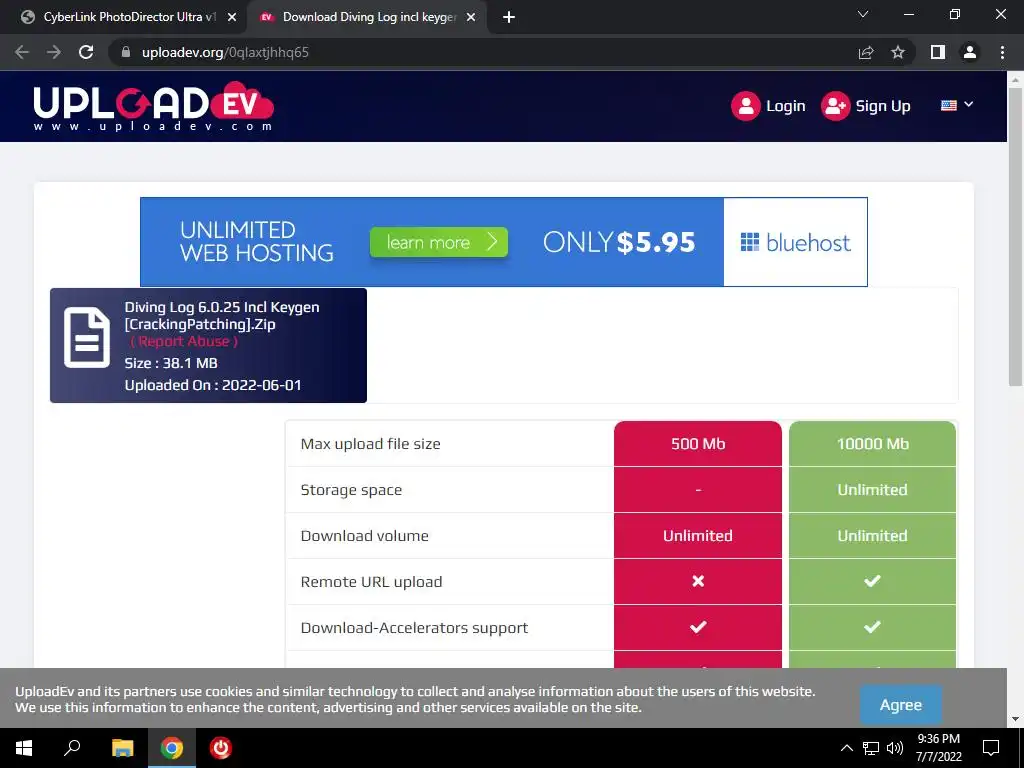The image size is (1024, 768).
Task: Click Uploaded On : 2022-06-01 text
Action: pyautogui.click(x=213, y=385)
